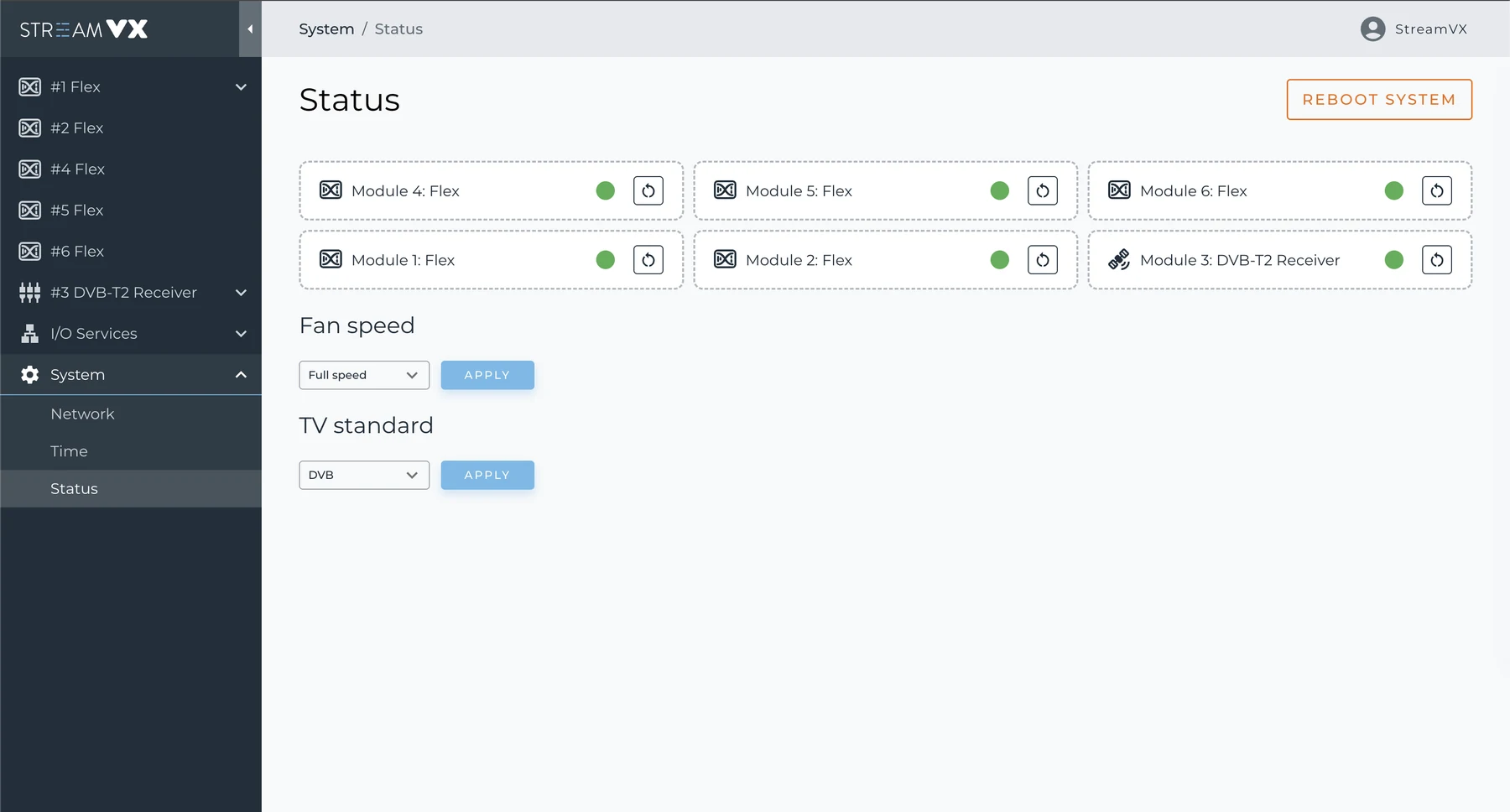Click Module 4 green status indicator
The height and width of the screenshot is (812, 1510).
point(606,190)
